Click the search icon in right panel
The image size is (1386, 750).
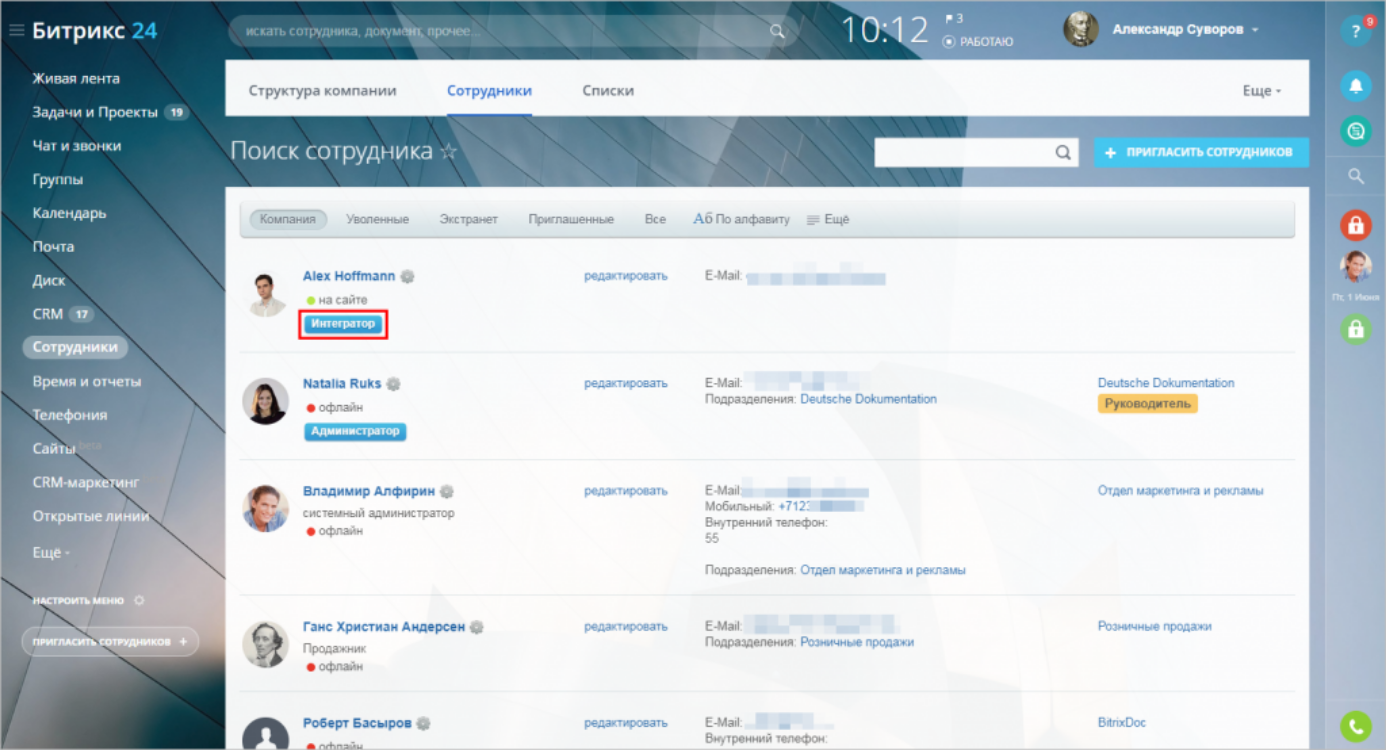[x=1356, y=176]
